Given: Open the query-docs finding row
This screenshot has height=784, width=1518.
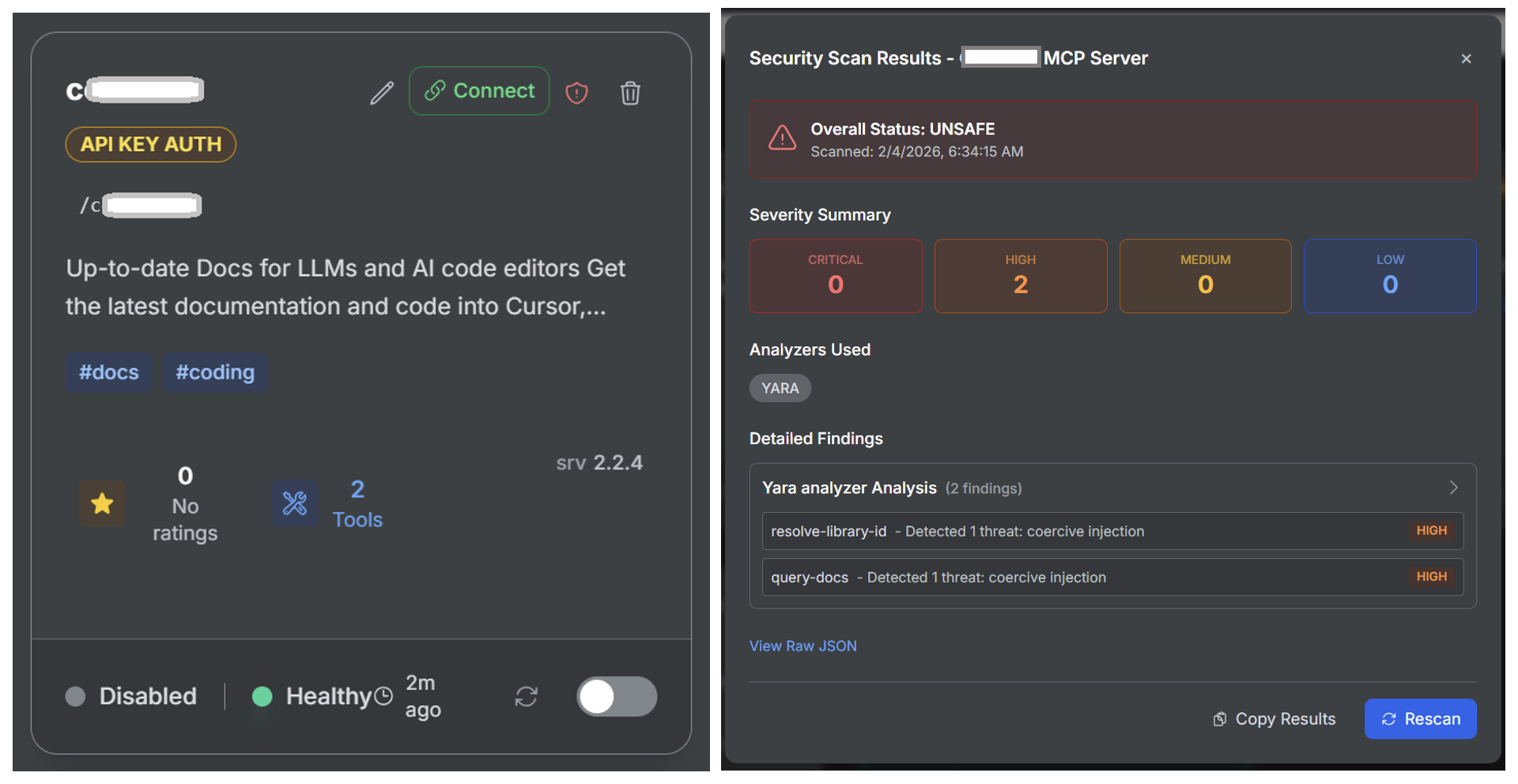Looking at the screenshot, I should point(1112,577).
